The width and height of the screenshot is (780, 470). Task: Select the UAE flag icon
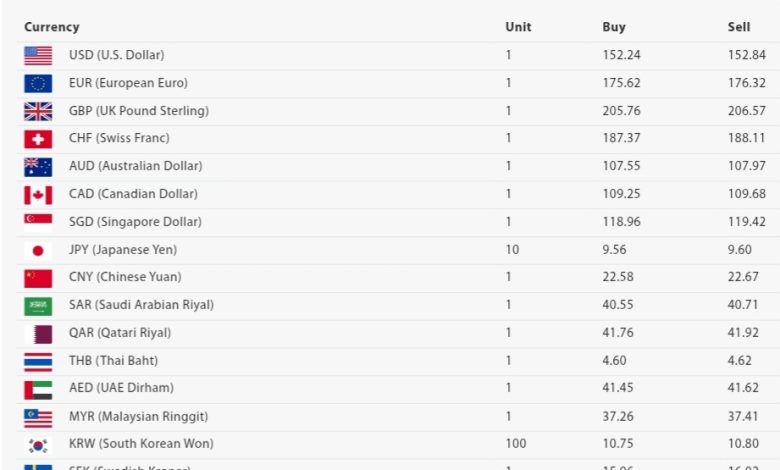coord(38,390)
